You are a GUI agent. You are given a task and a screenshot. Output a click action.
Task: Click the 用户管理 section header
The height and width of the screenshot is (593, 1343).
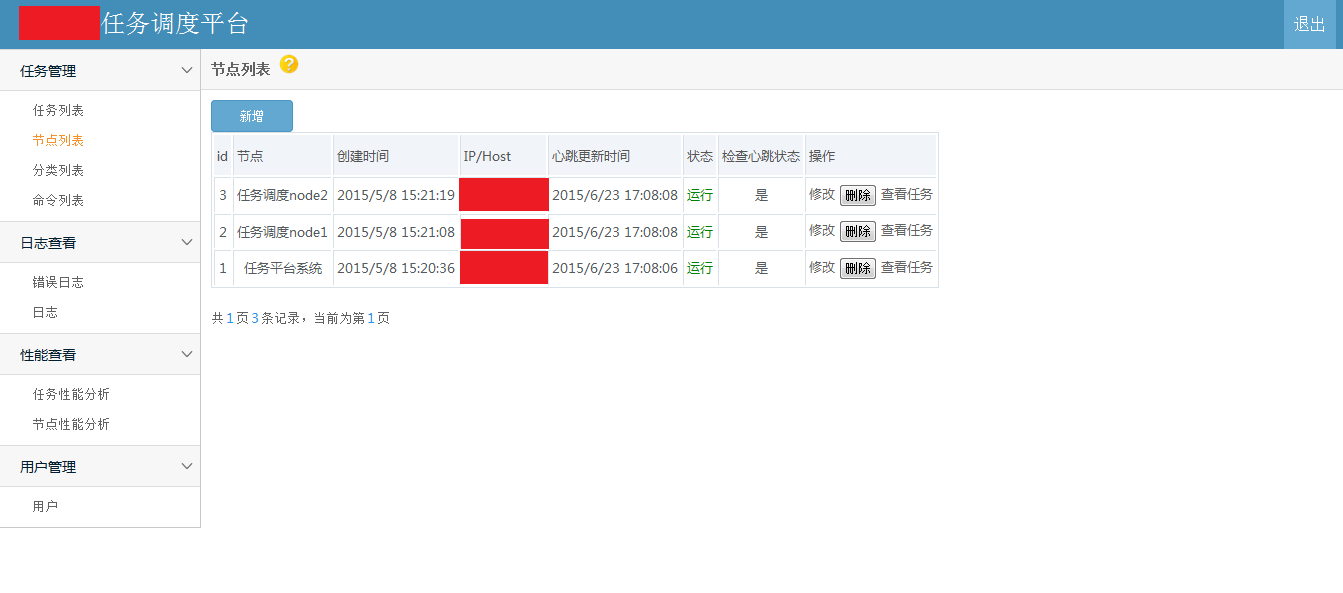click(x=100, y=466)
